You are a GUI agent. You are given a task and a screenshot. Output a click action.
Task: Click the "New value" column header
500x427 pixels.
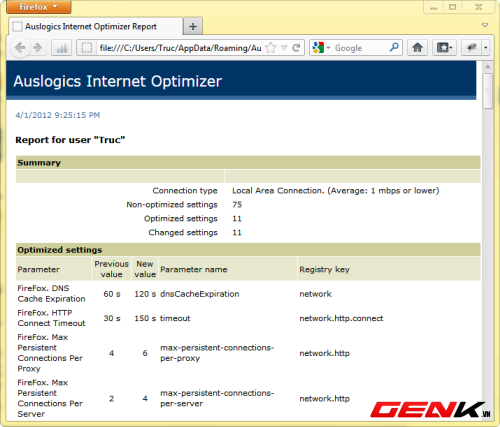[x=145, y=269]
